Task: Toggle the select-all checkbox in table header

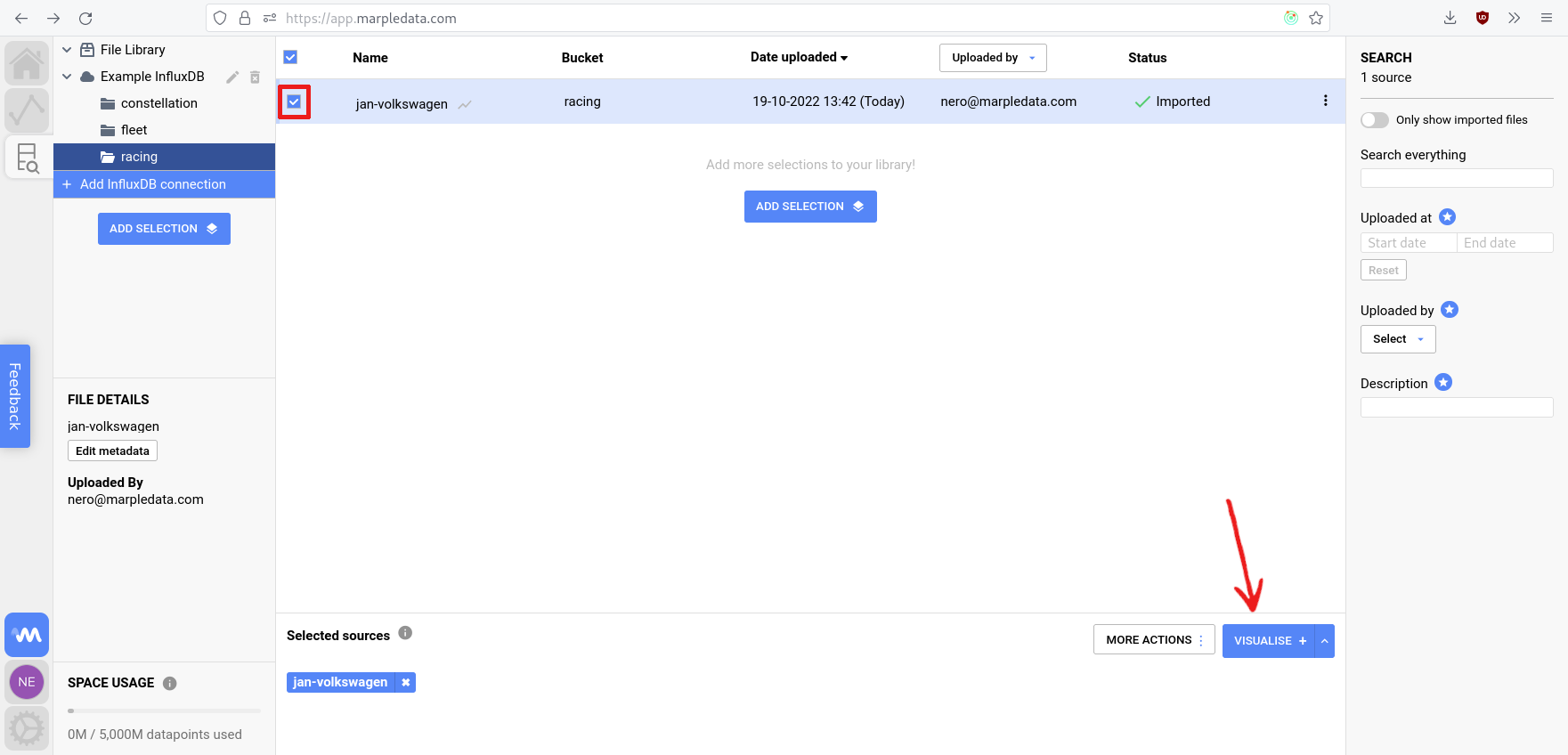Action: point(290,57)
